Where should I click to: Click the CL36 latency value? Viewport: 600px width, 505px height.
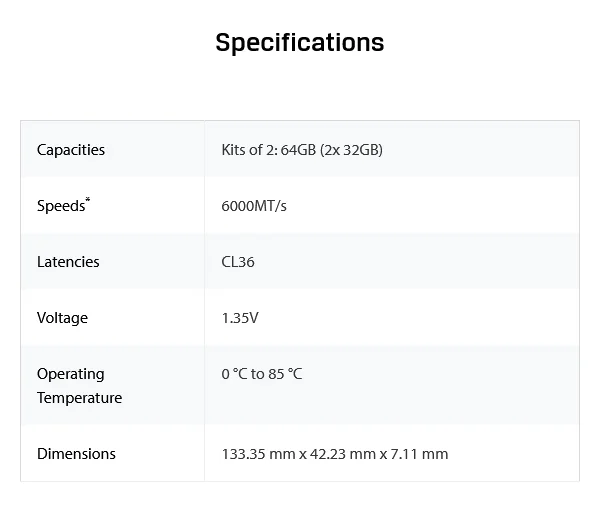click(x=238, y=262)
